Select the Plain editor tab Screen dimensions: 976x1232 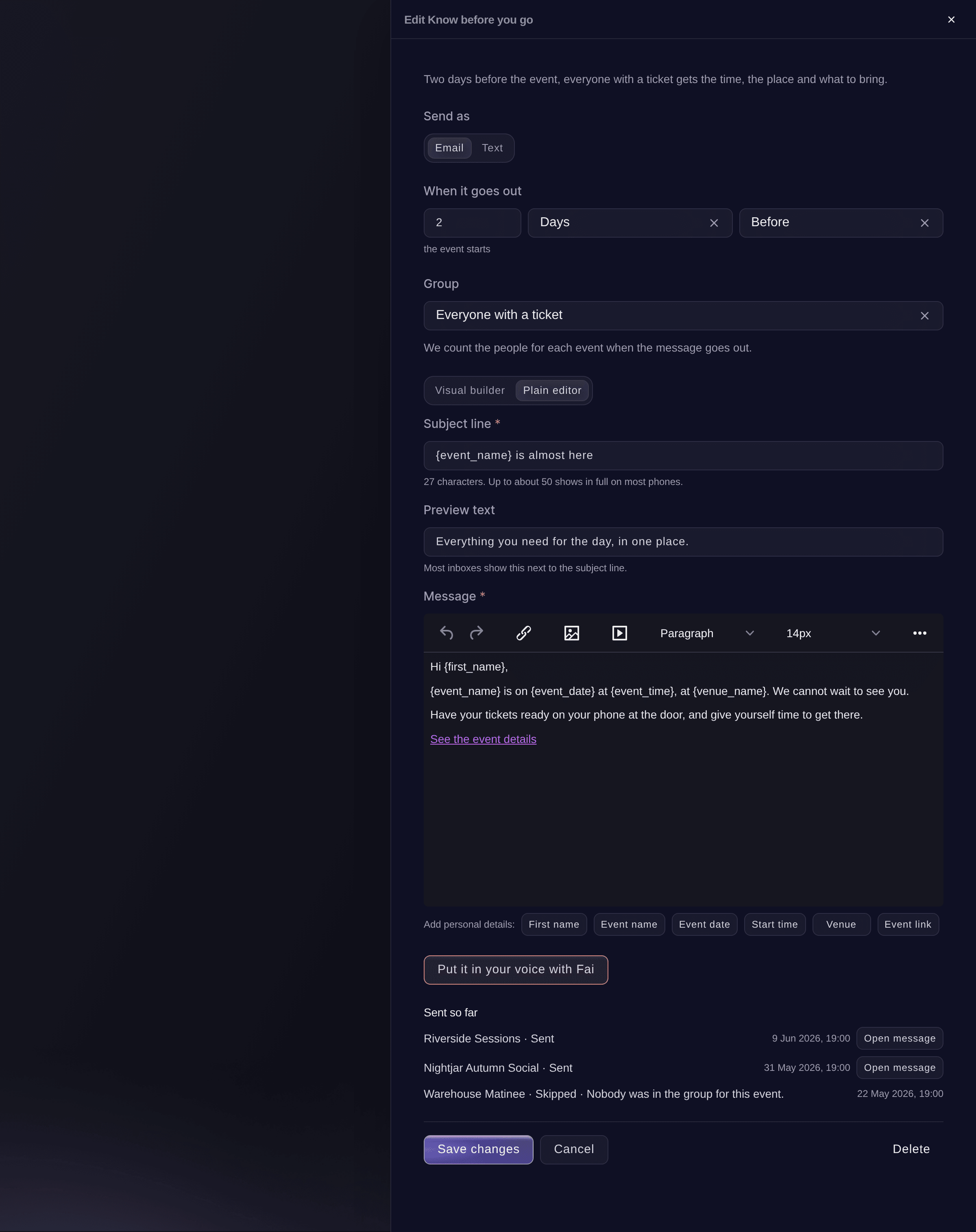[552, 390]
